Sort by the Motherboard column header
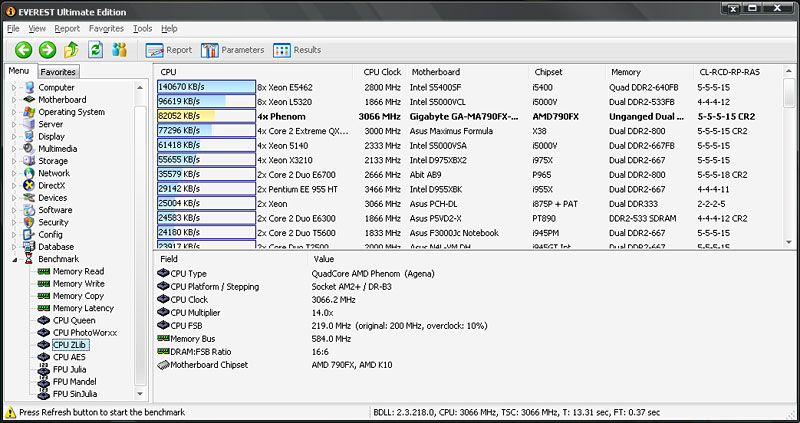 coord(467,72)
